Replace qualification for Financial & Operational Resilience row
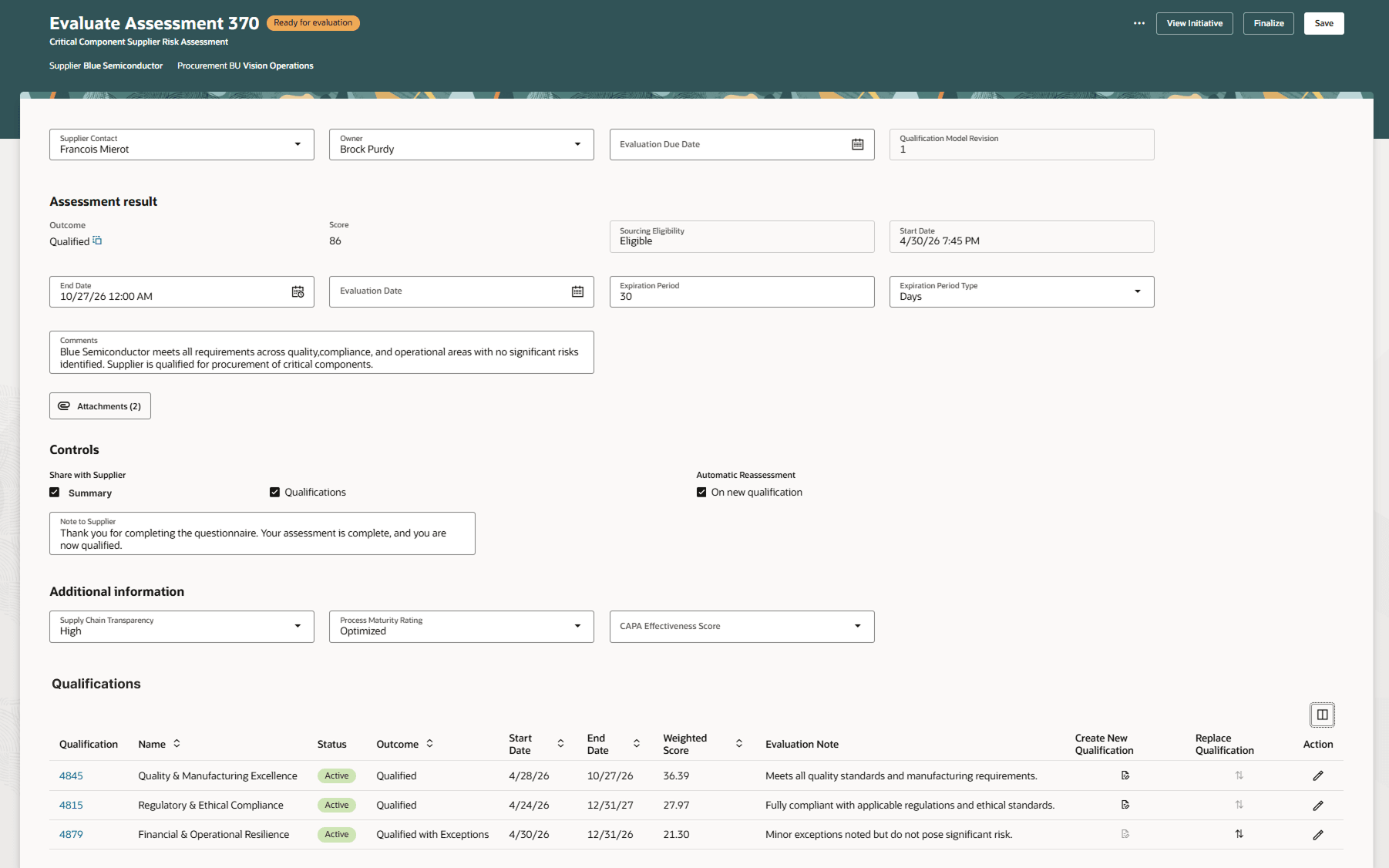The height and width of the screenshot is (868, 1389). (1239, 834)
